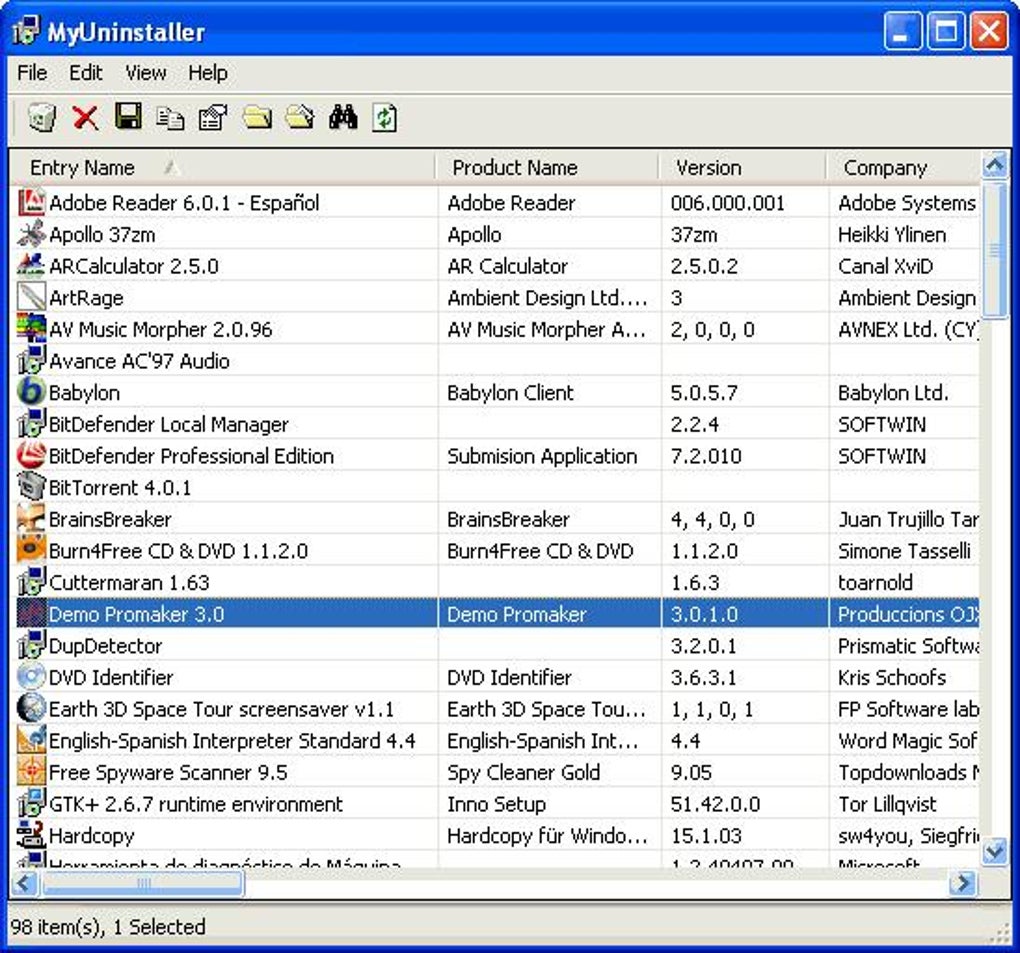The image size is (1020, 953).
Task: Select the DVD Identifier entry
Action: 111,678
